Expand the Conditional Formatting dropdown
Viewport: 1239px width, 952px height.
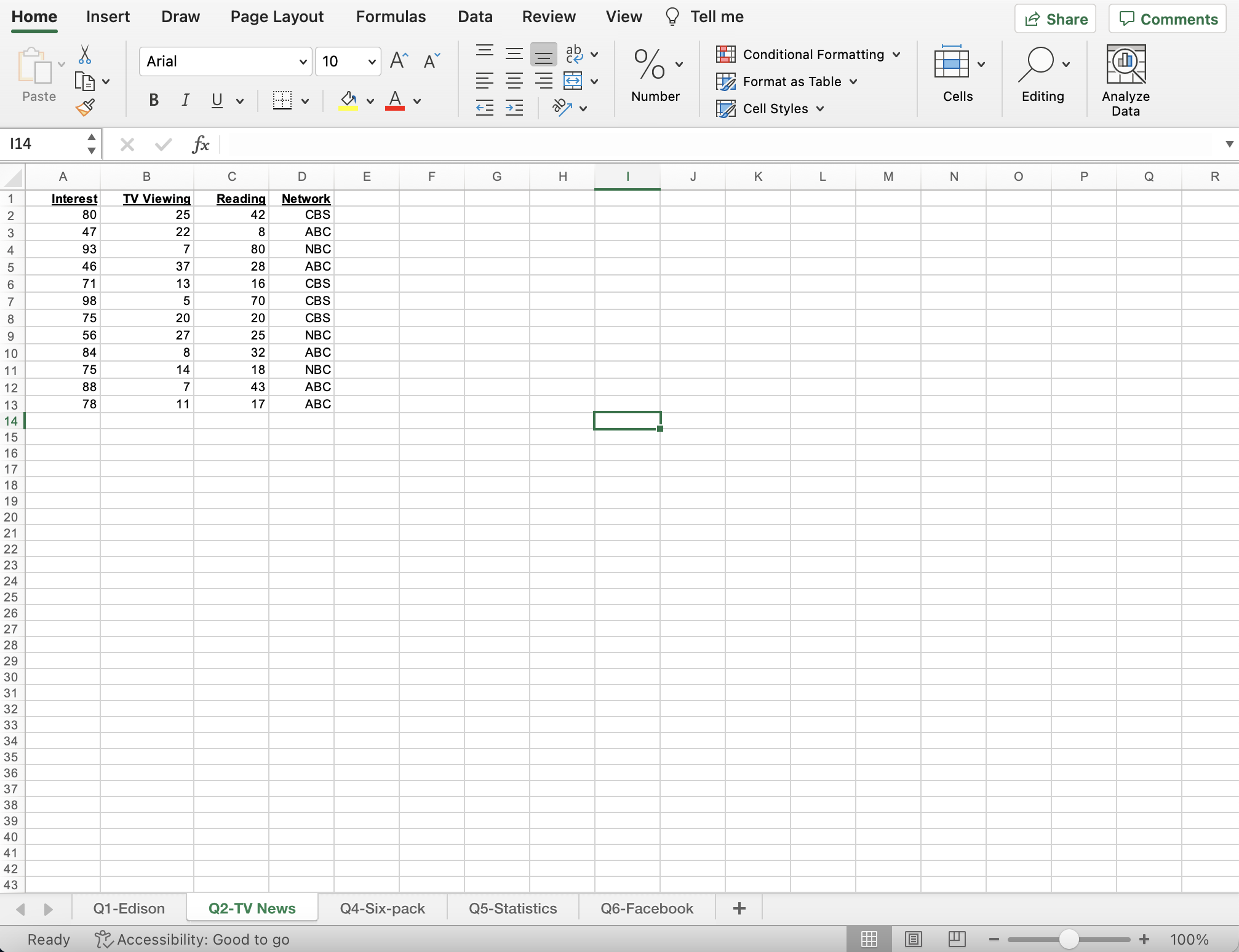coord(896,55)
